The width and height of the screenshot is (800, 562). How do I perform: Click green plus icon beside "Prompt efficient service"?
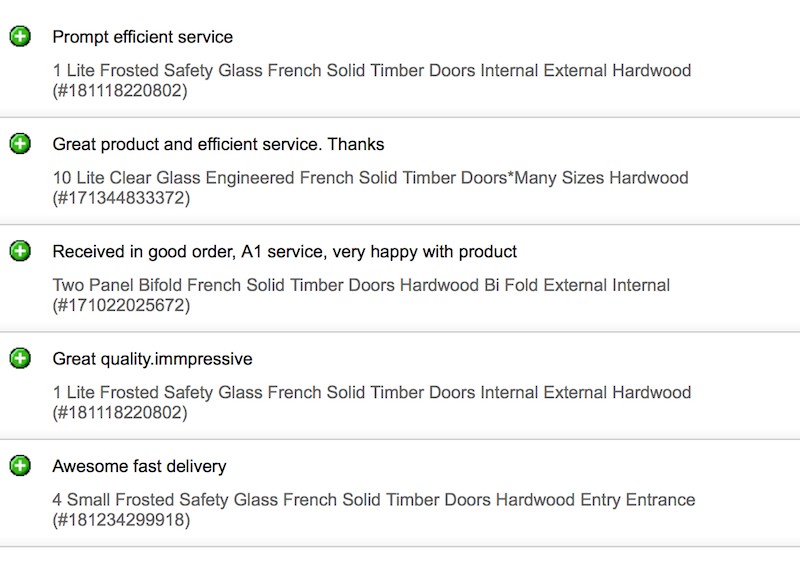pos(20,37)
